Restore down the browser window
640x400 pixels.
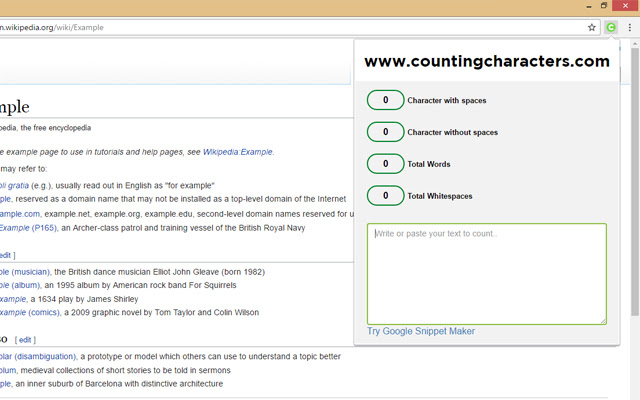(604, 5)
